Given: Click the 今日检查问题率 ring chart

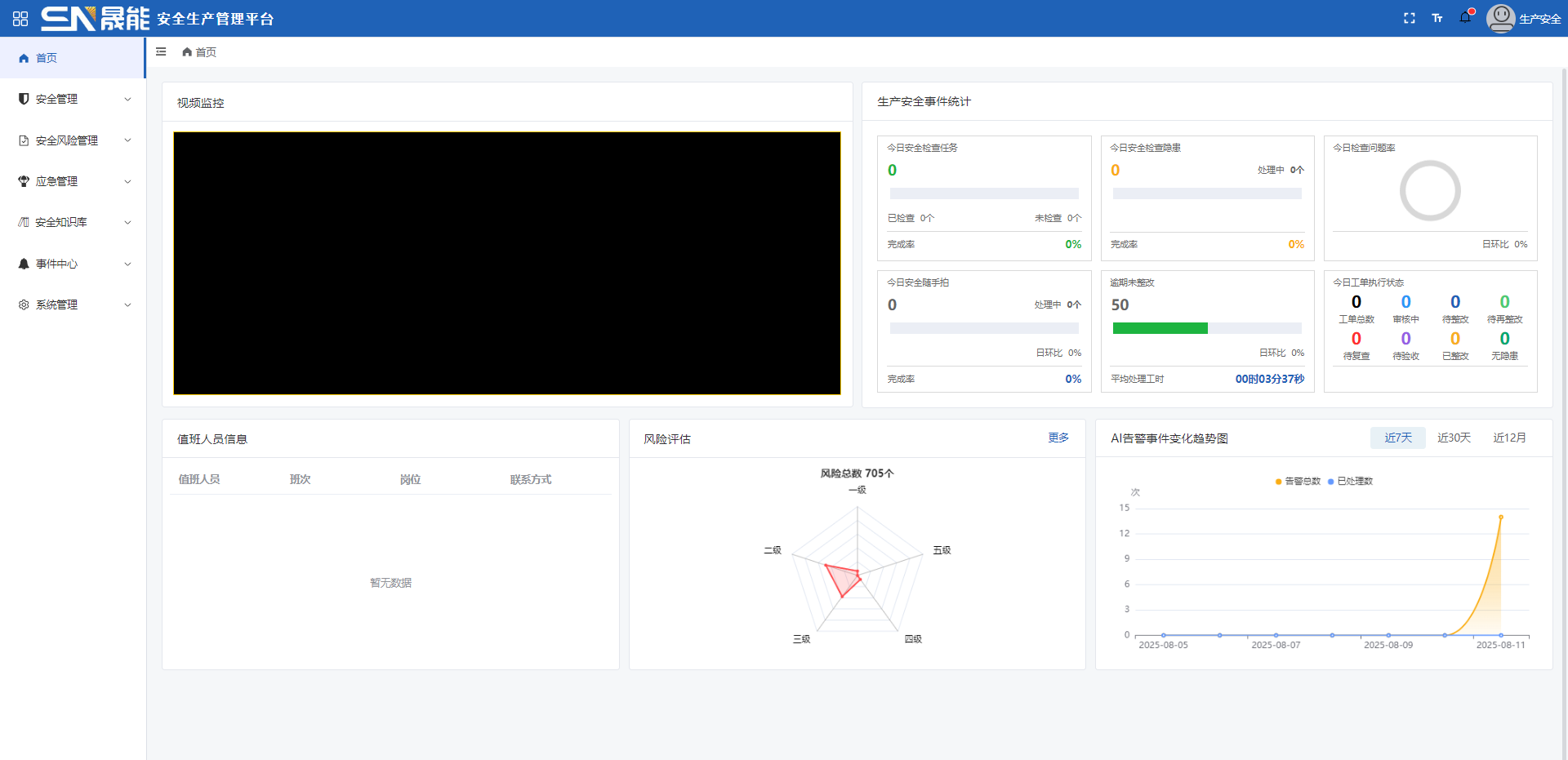Looking at the screenshot, I should [1430, 190].
